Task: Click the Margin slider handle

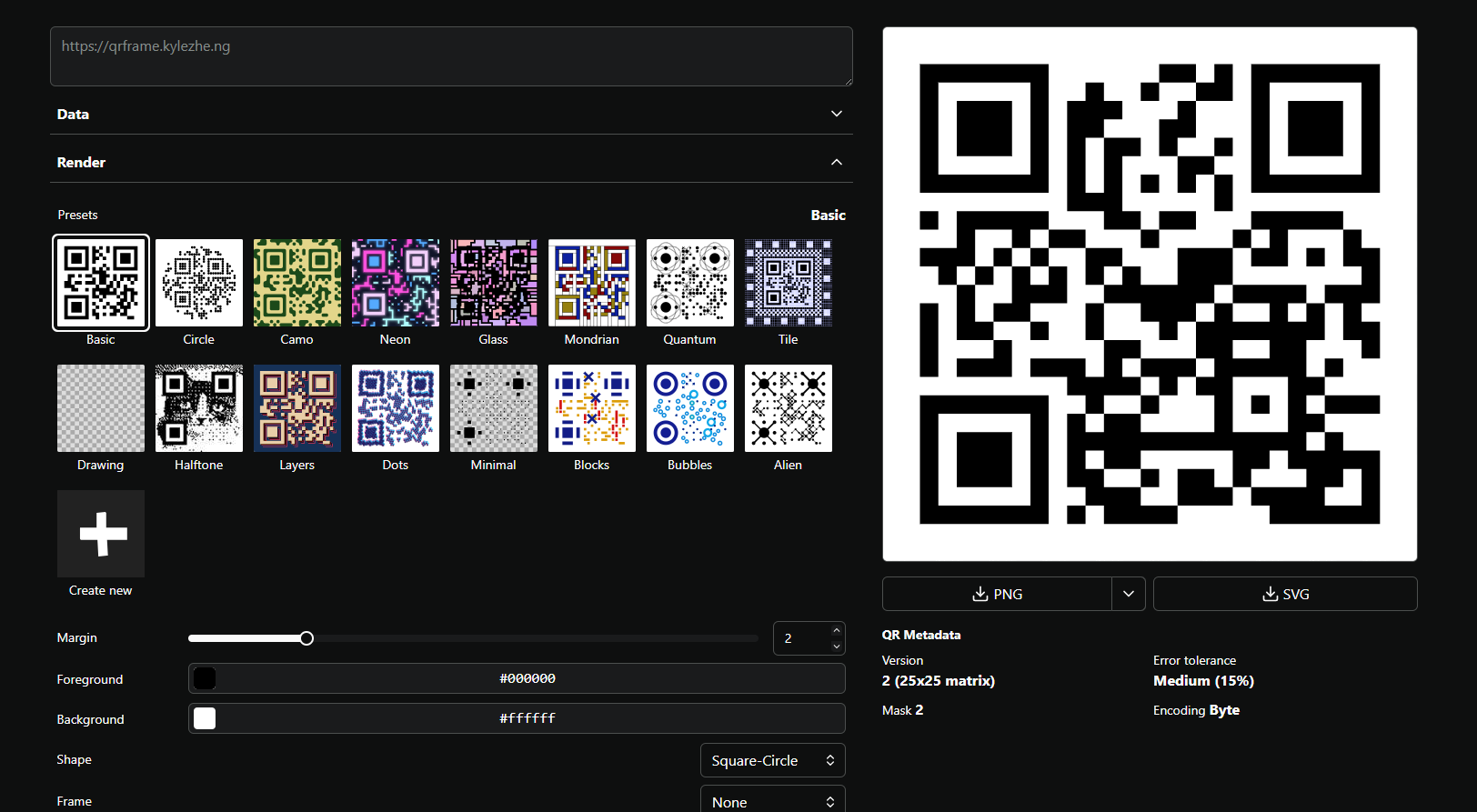Action: tap(306, 638)
